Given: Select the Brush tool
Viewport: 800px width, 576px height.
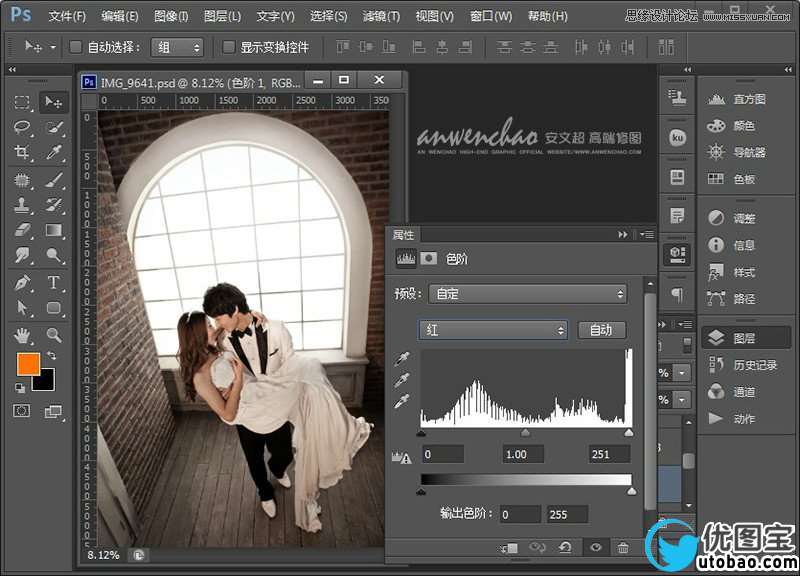Looking at the screenshot, I should point(54,180).
